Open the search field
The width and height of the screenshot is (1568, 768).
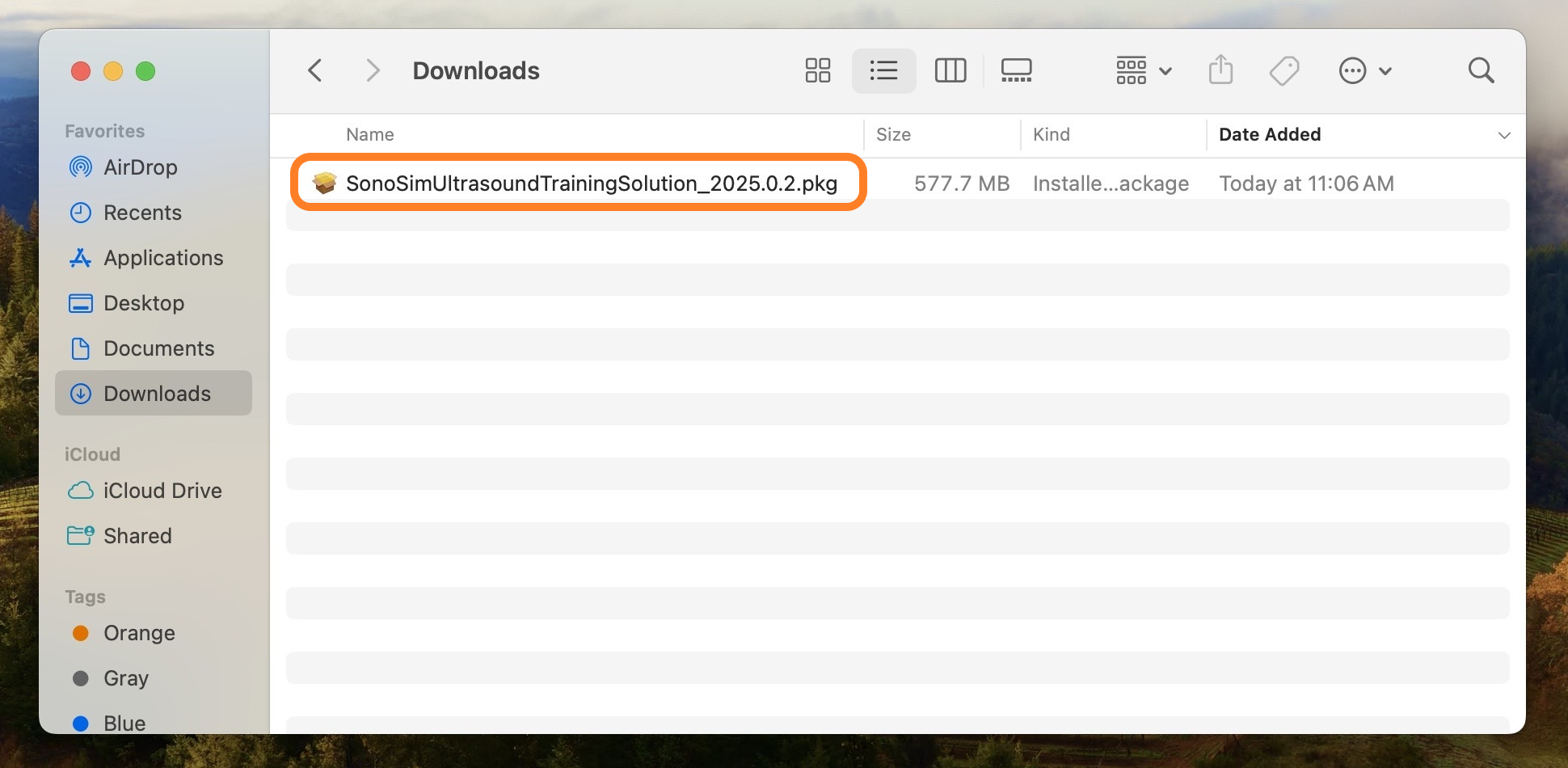click(x=1481, y=70)
